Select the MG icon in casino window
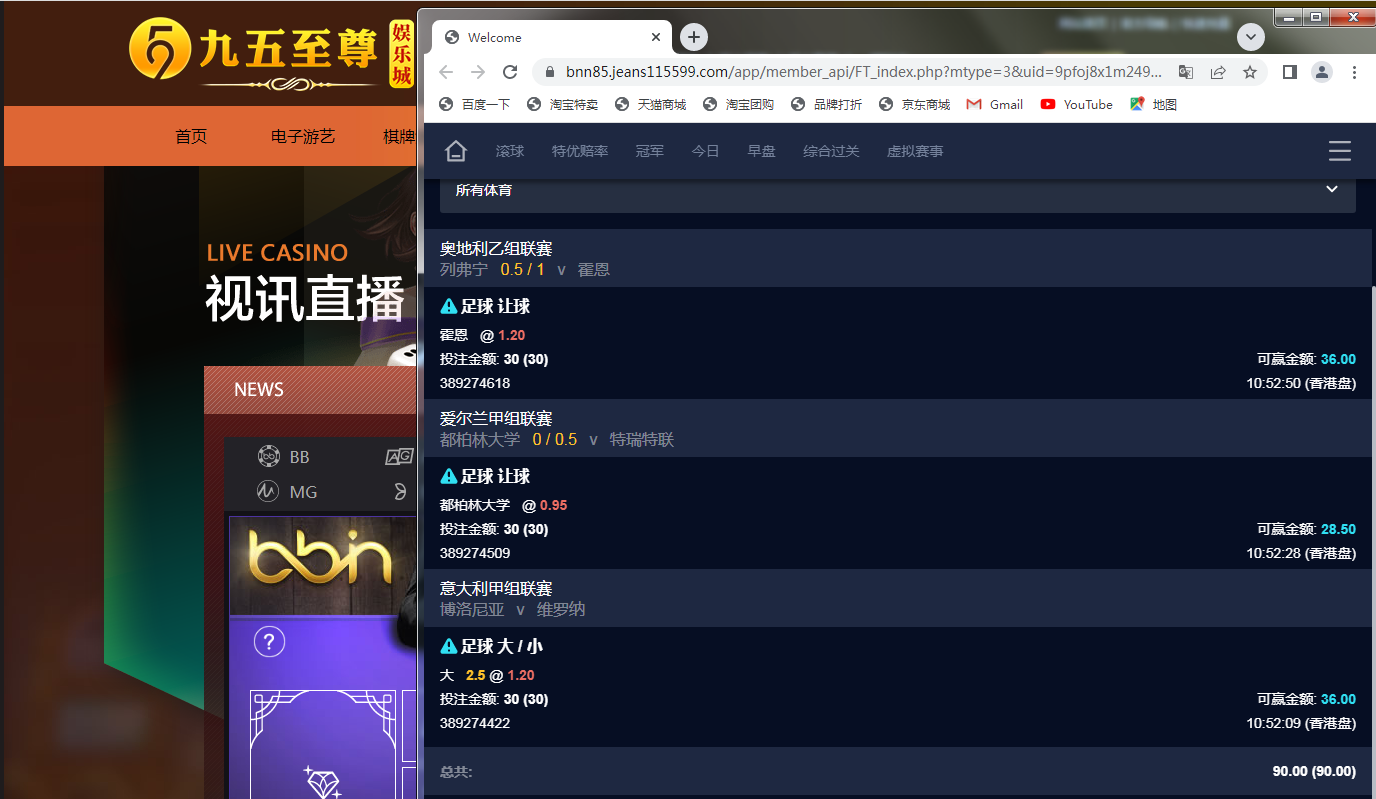 [x=267, y=491]
